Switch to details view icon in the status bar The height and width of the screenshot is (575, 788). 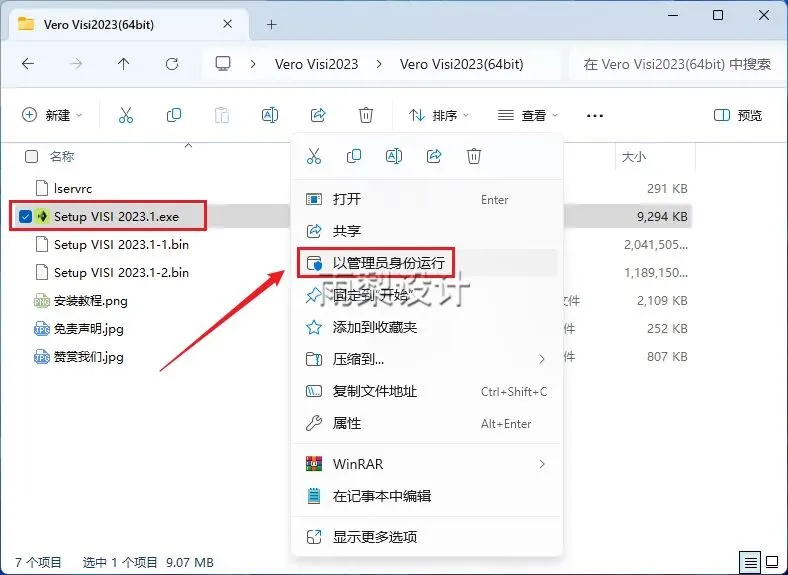[751, 562]
